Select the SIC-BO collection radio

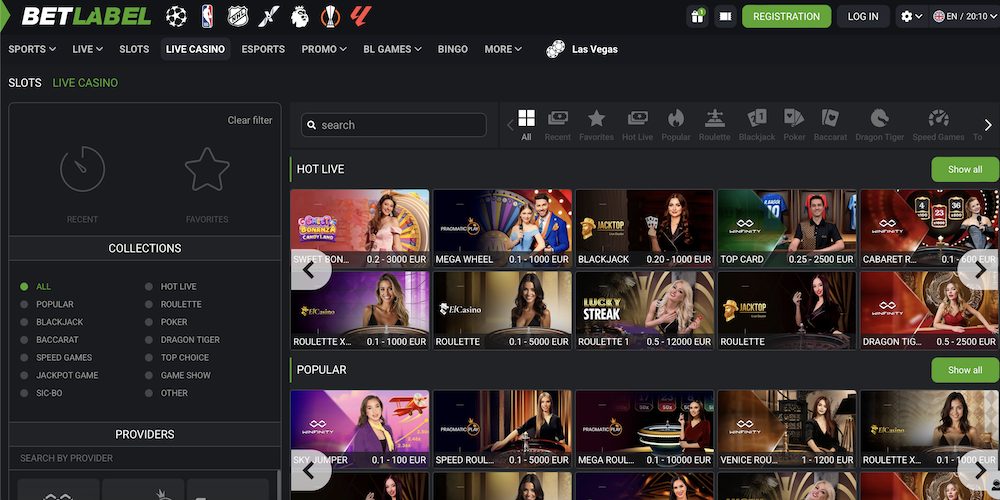(24, 393)
